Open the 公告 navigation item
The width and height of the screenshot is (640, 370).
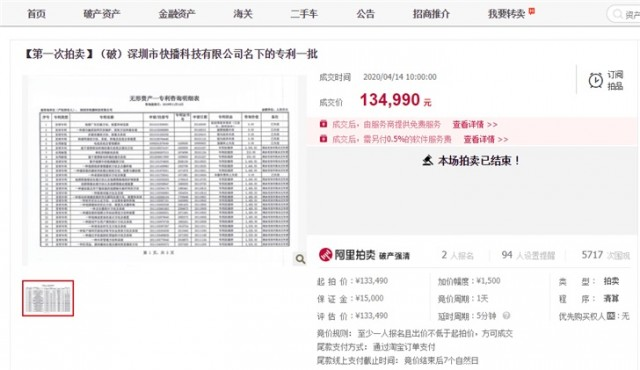click(x=365, y=14)
